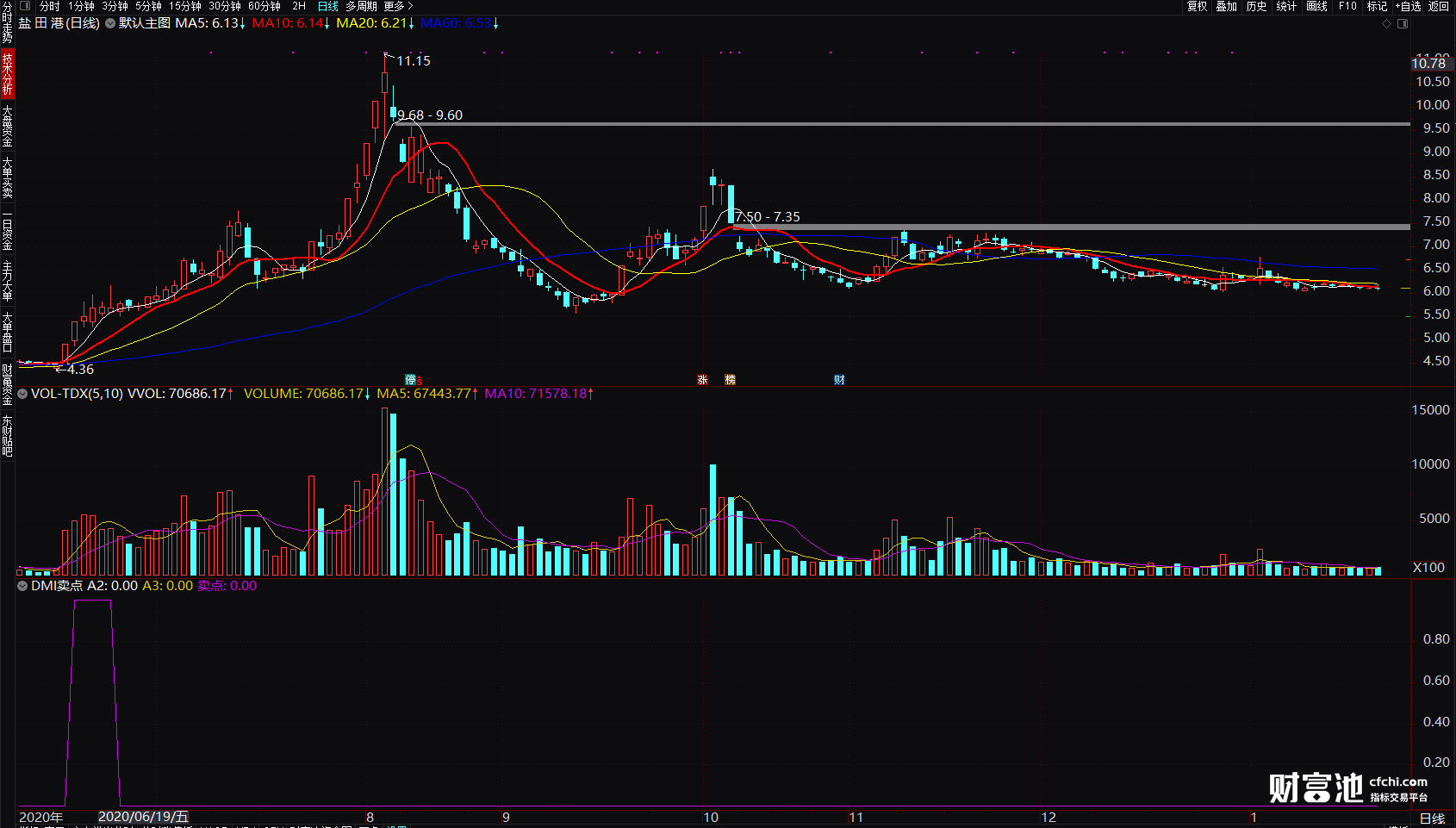Viewport: 1456px width, 828px height.
Task: Open the 大盘资金 sidebar tab
Action: [7, 127]
